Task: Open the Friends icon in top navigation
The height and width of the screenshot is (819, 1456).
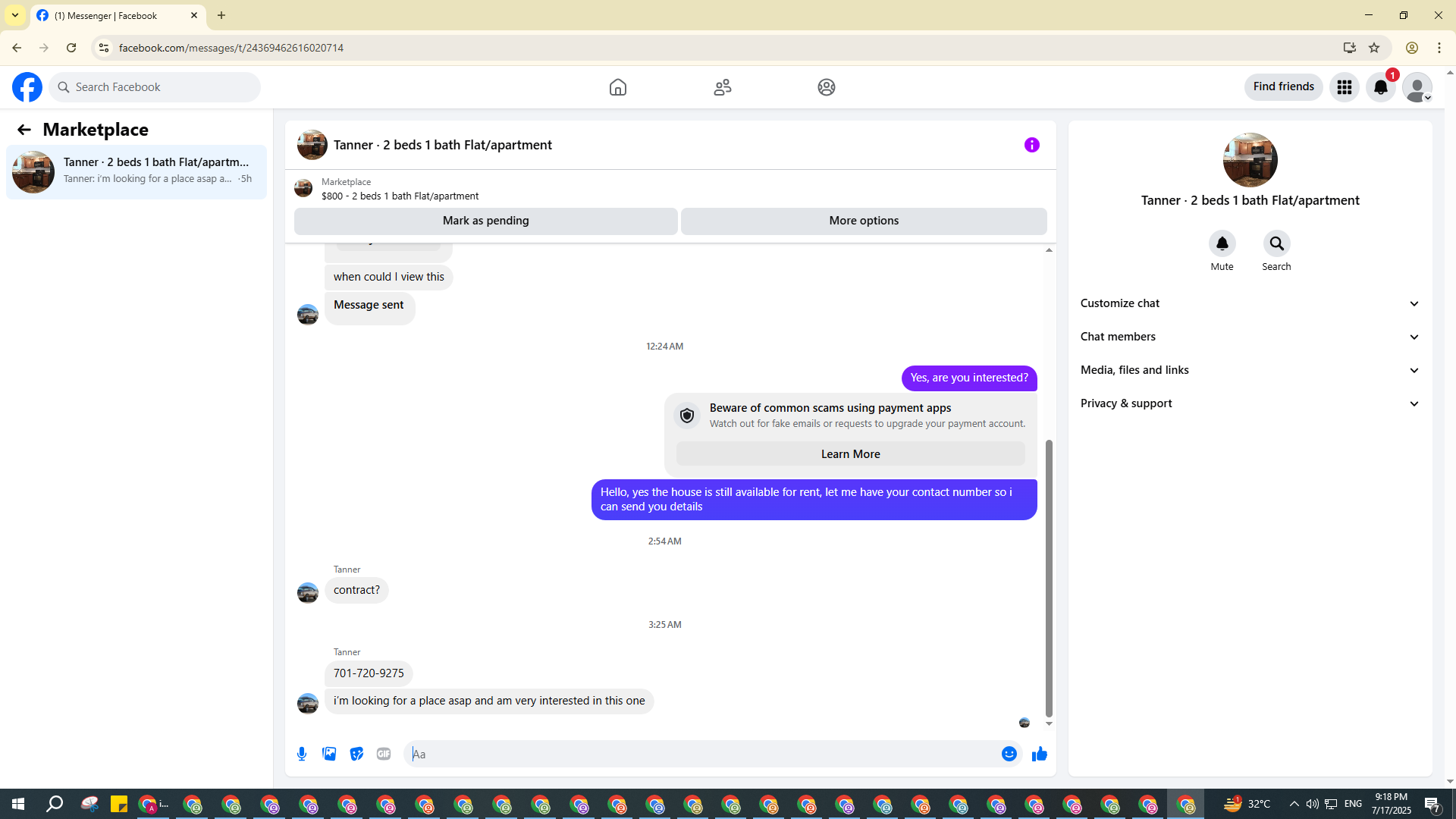Action: [x=723, y=87]
